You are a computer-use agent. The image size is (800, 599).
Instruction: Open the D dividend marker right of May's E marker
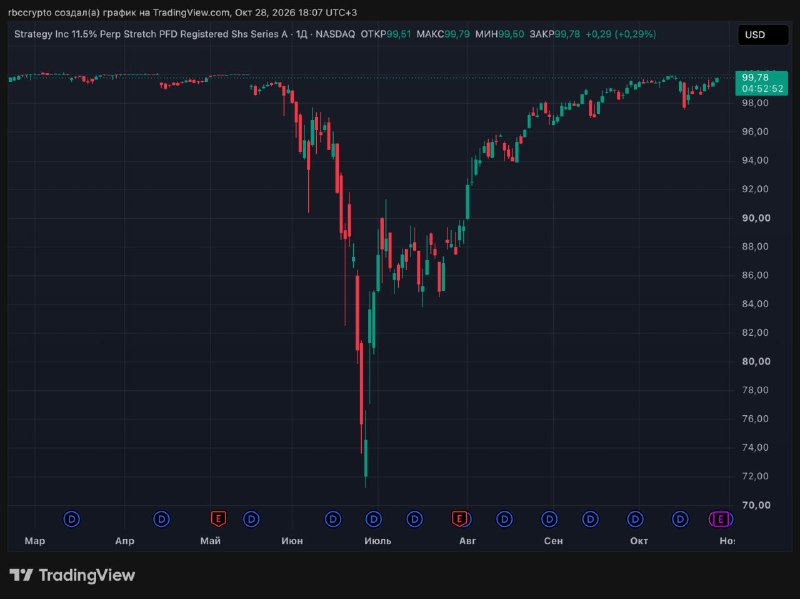coord(251,519)
